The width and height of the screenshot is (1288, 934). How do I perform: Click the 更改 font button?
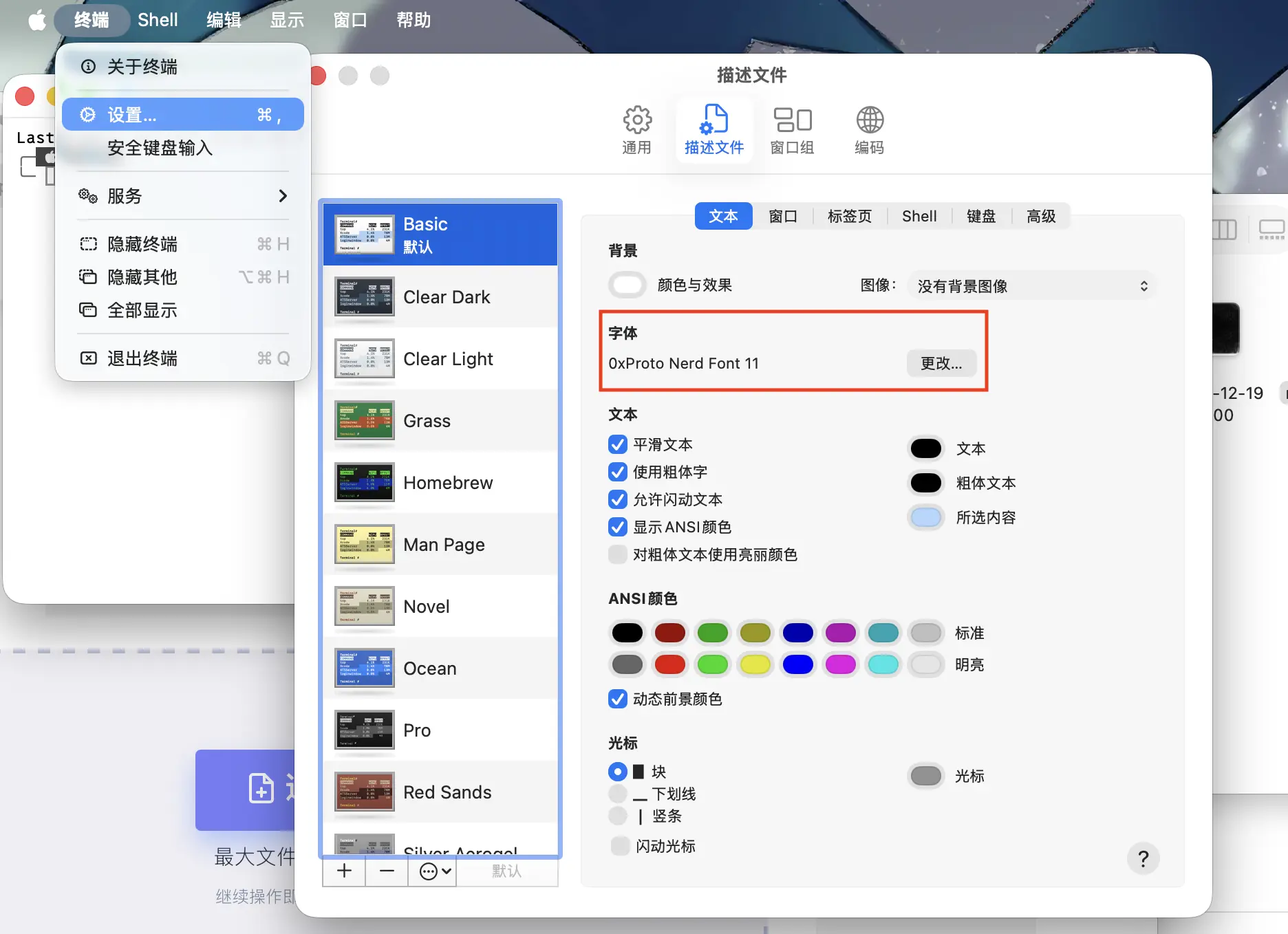[942, 363]
